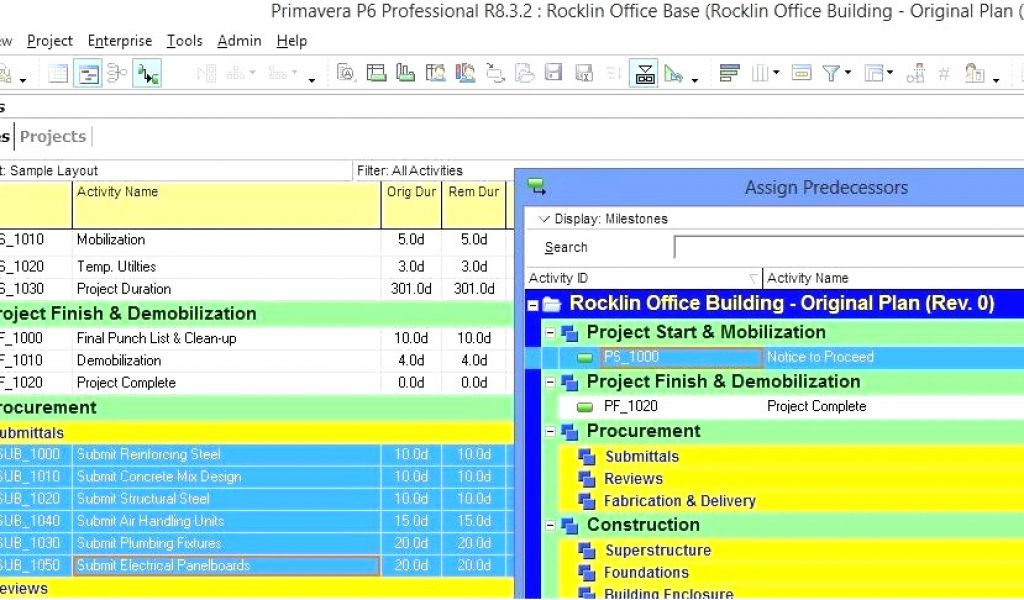
Task: Collapse Project Start & Mobilization group
Action: tap(550, 332)
